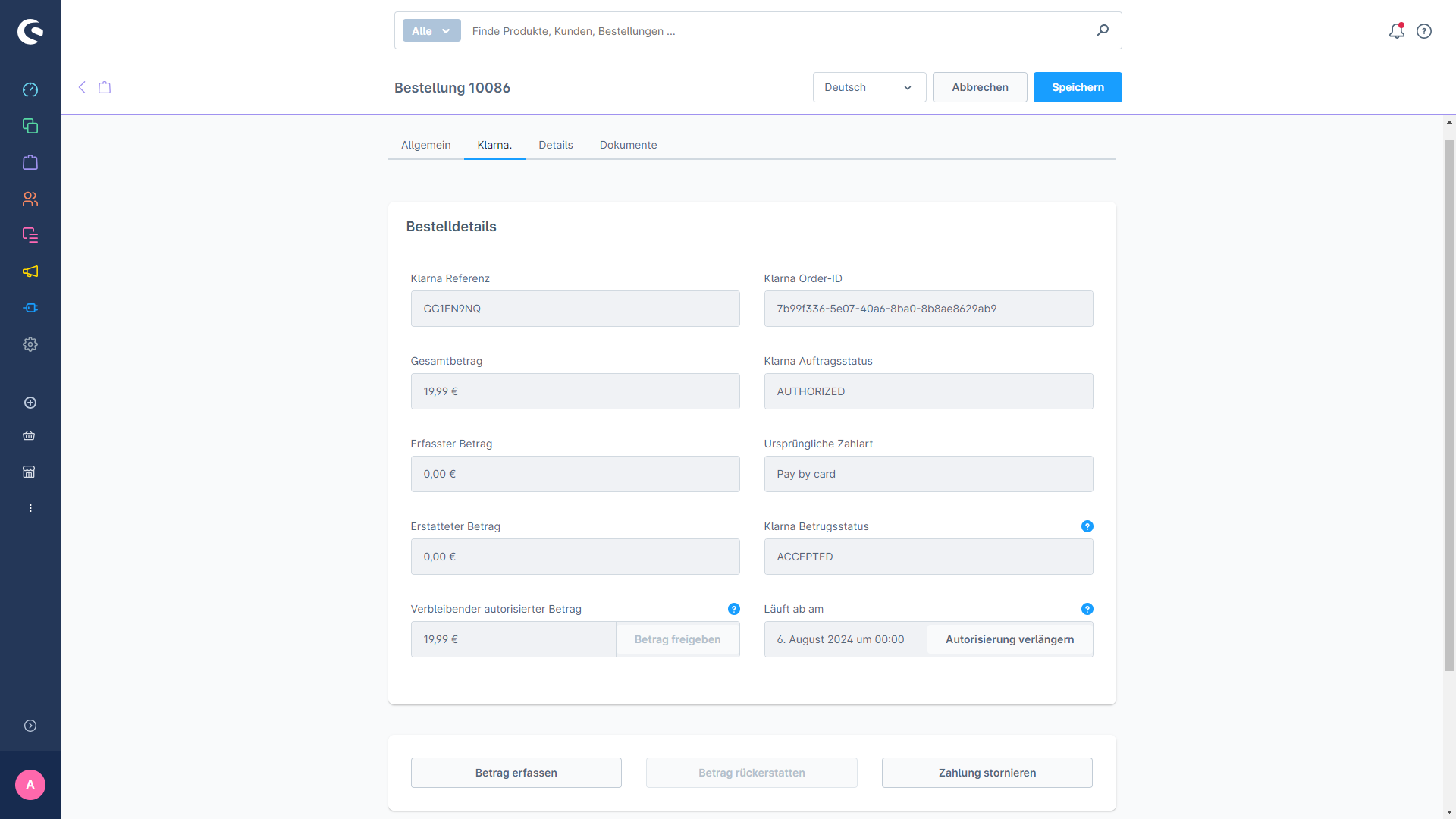Switch to the Details tab
This screenshot has height=819, width=1456.
tap(556, 145)
